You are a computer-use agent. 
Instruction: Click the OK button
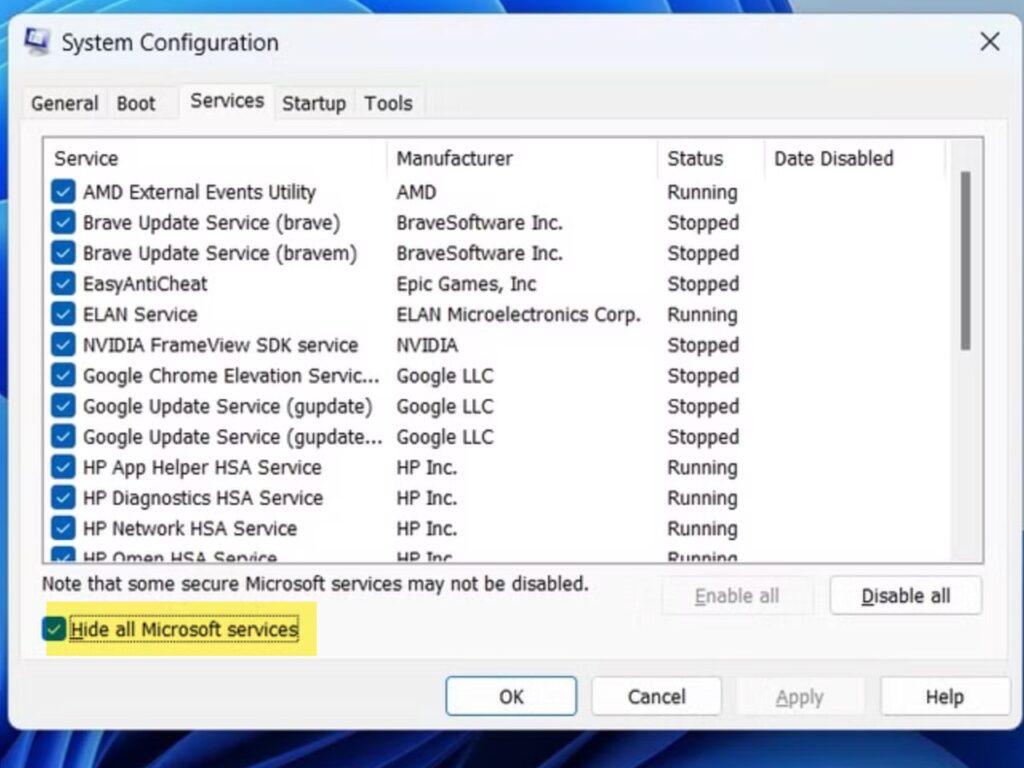pos(511,697)
